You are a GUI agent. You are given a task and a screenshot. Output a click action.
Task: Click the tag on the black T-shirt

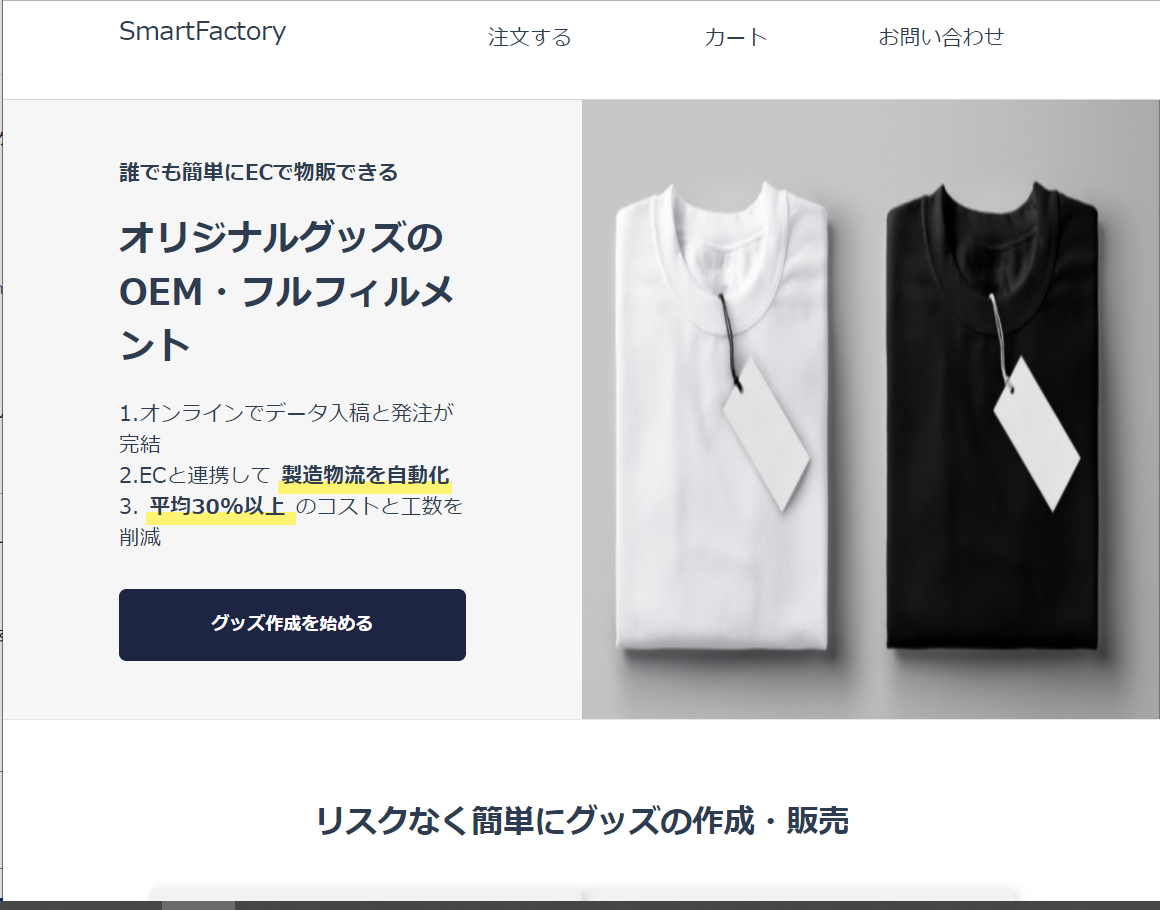pyautogui.click(x=1036, y=434)
